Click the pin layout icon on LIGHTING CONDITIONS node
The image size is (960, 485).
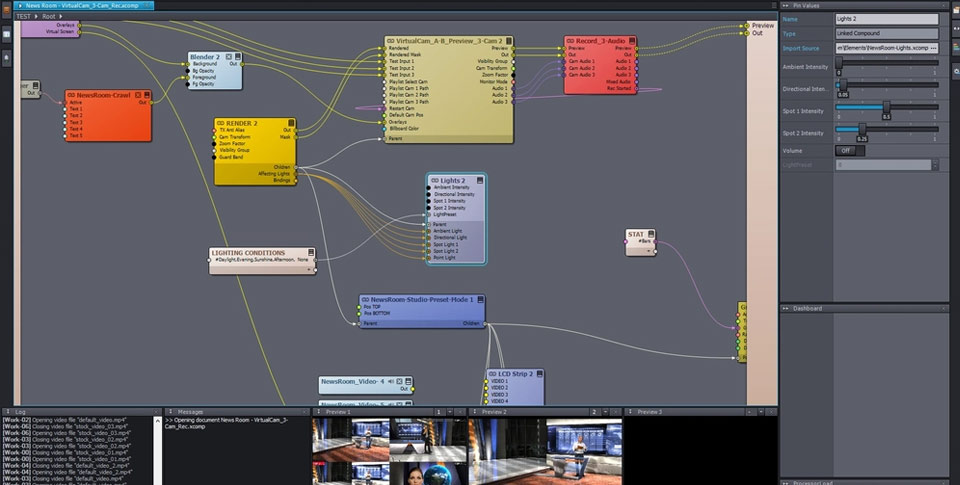pos(311,252)
